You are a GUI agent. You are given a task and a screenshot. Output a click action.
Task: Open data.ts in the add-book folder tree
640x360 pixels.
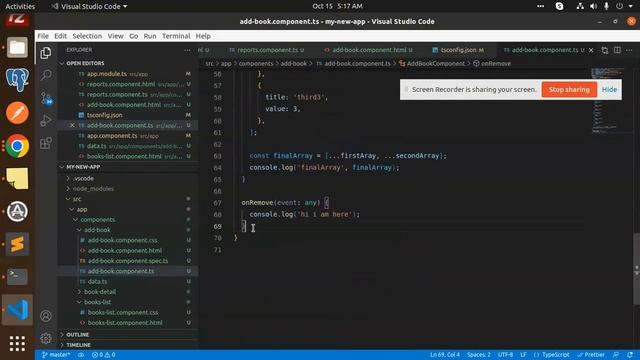97,281
